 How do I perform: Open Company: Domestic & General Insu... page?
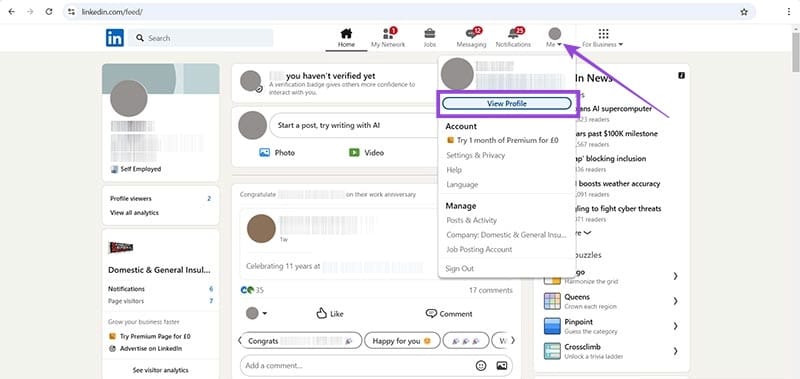tap(506, 235)
